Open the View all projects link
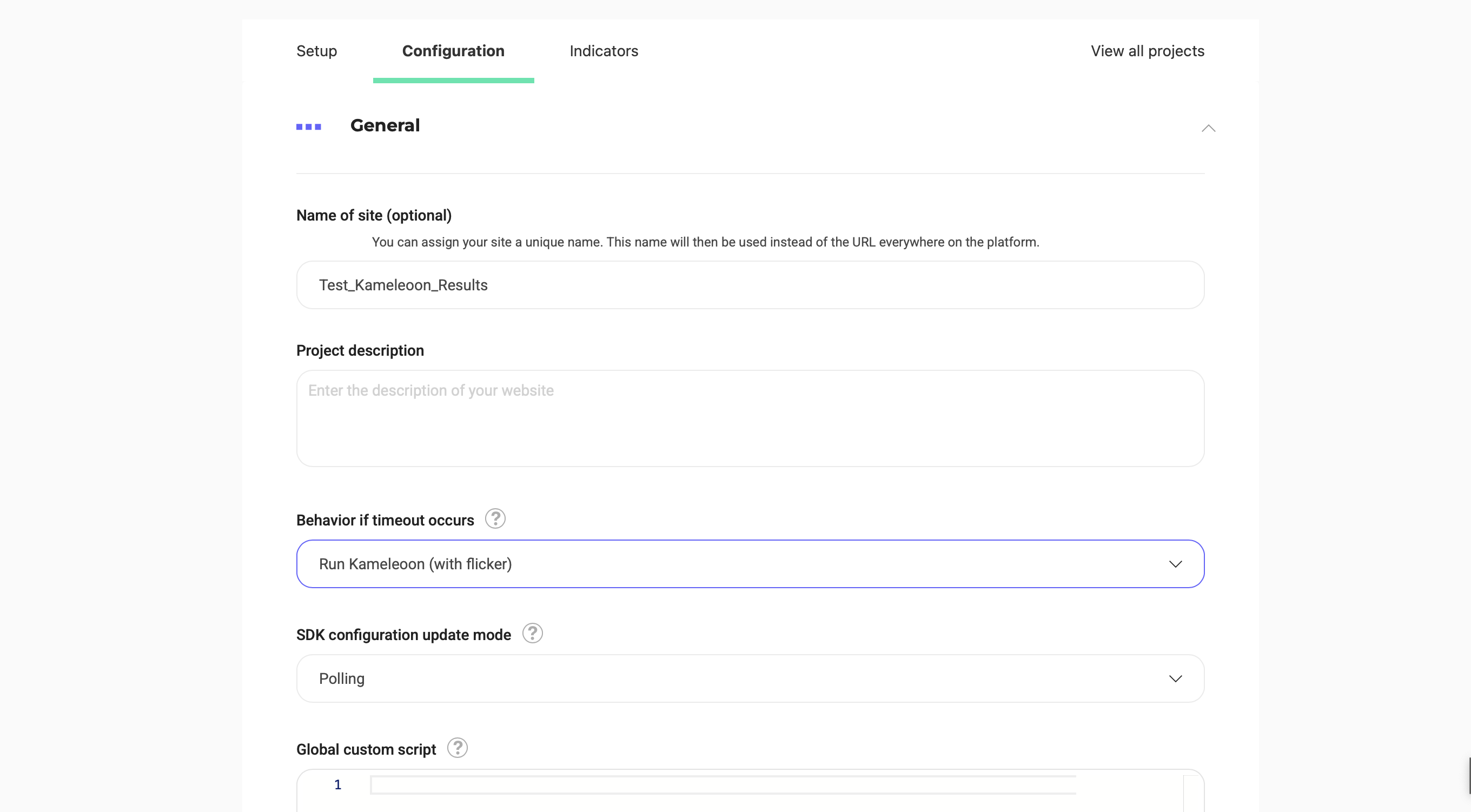 (x=1147, y=51)
